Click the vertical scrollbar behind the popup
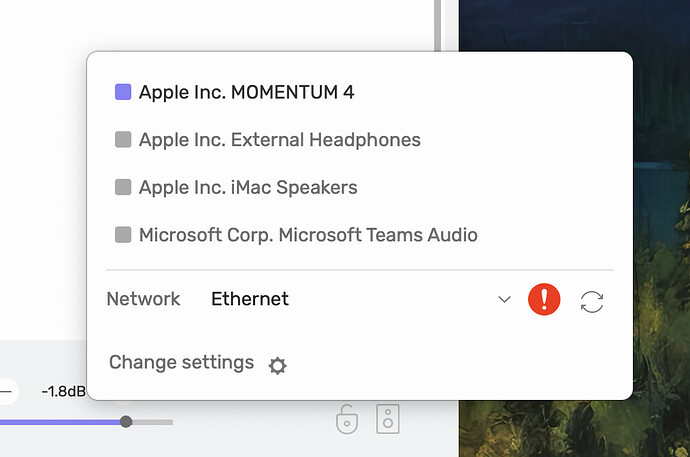The height and width of the screenshot is (457, 690). point(437,25)
